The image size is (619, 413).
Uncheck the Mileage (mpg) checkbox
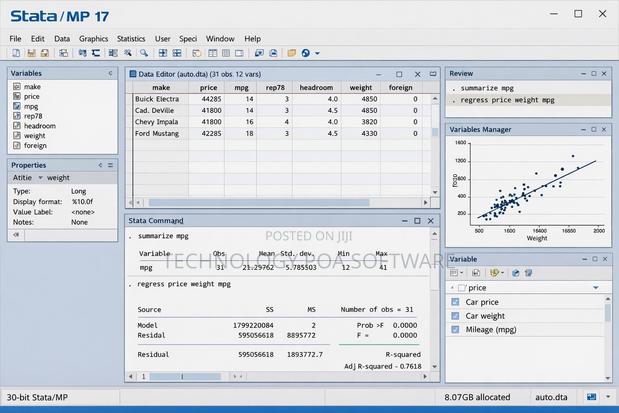click(x=455, y=329)
